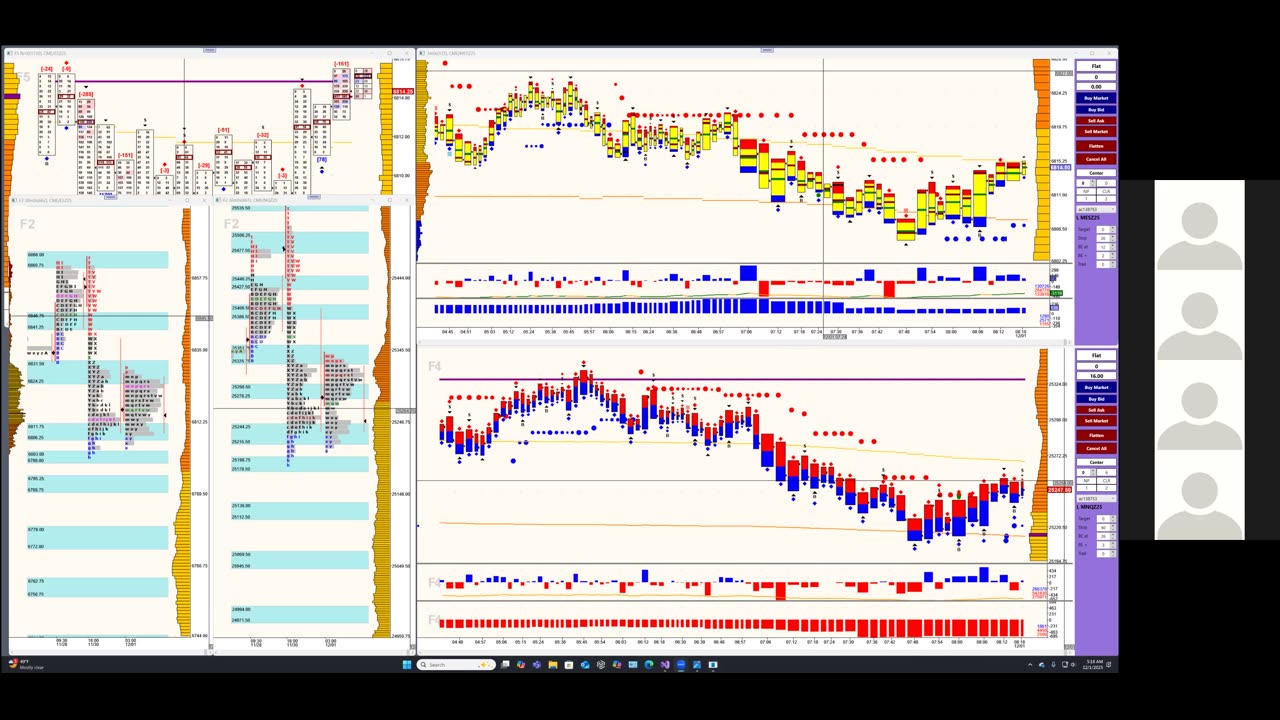This screenshot has height=720, width=1280.
Task: Click the Target field in the upper order panel
Action: click(1105, 229)
